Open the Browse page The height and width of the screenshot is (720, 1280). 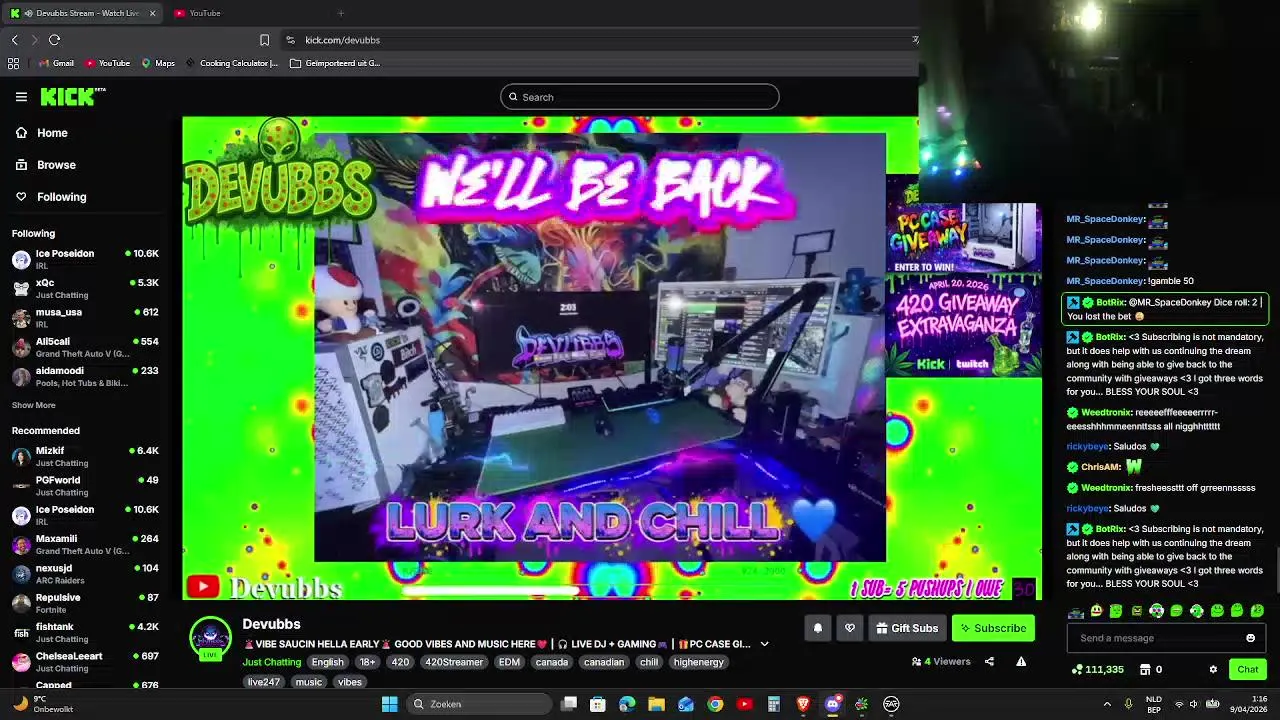click(x=46, y=165)
